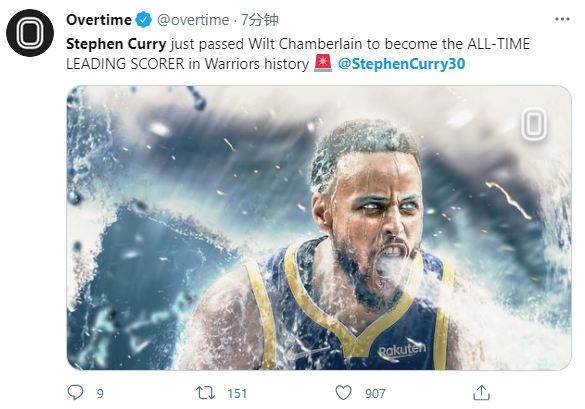Click the 907 likes count

point(375,394)
